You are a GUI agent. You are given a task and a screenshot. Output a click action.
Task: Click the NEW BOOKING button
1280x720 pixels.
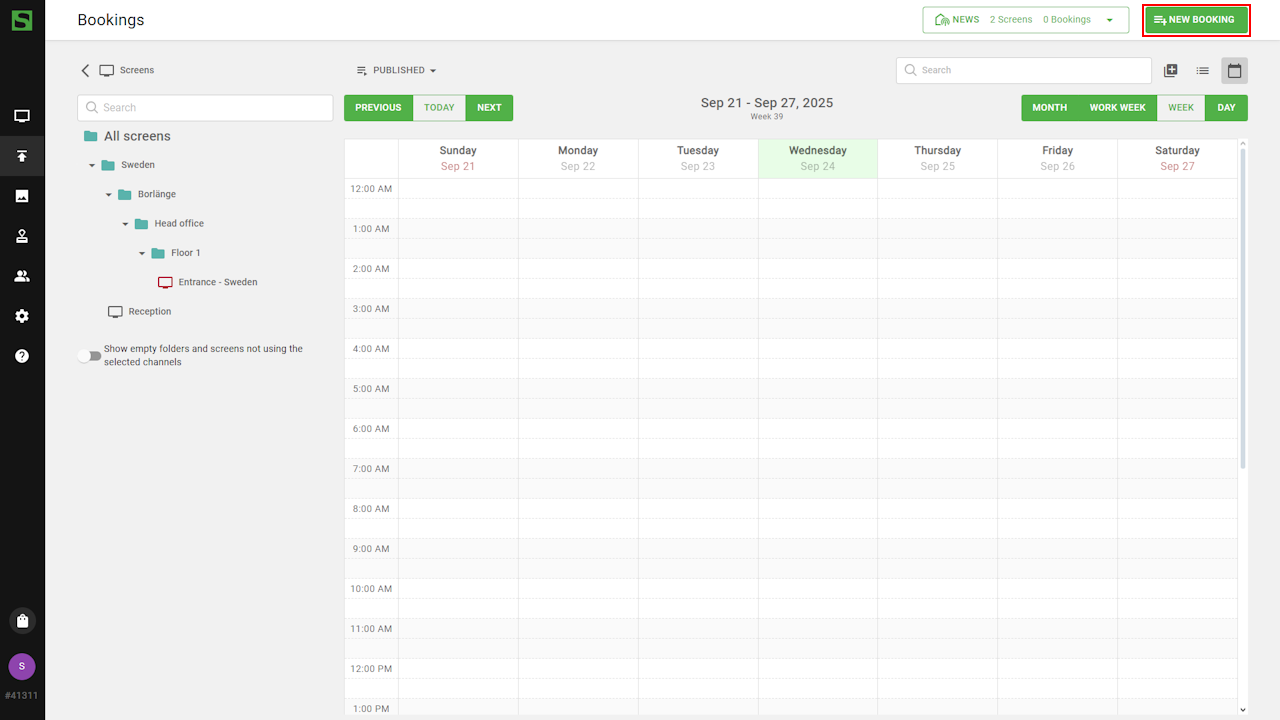(x=1196, y=20)
